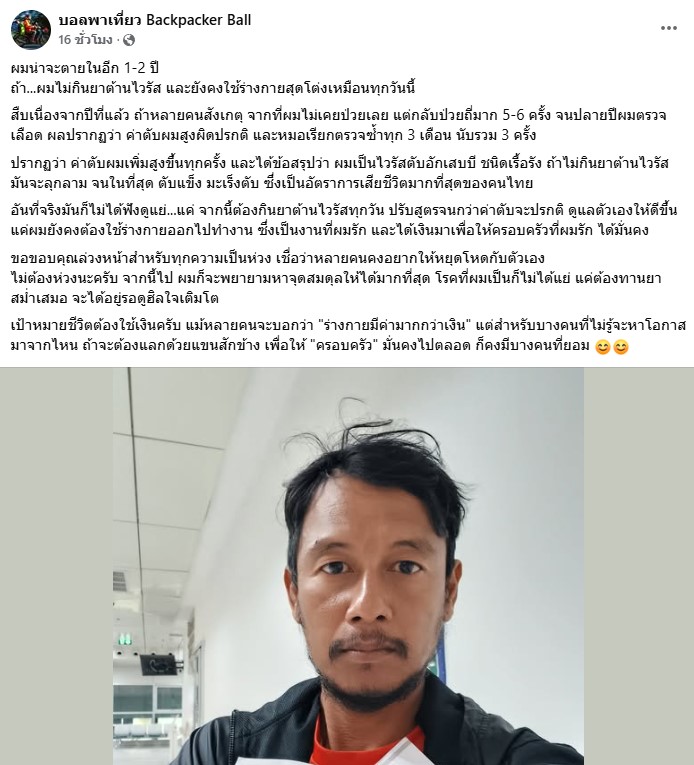
Task: Click the first smiling emoji in post
Action: tap(603, 347)
